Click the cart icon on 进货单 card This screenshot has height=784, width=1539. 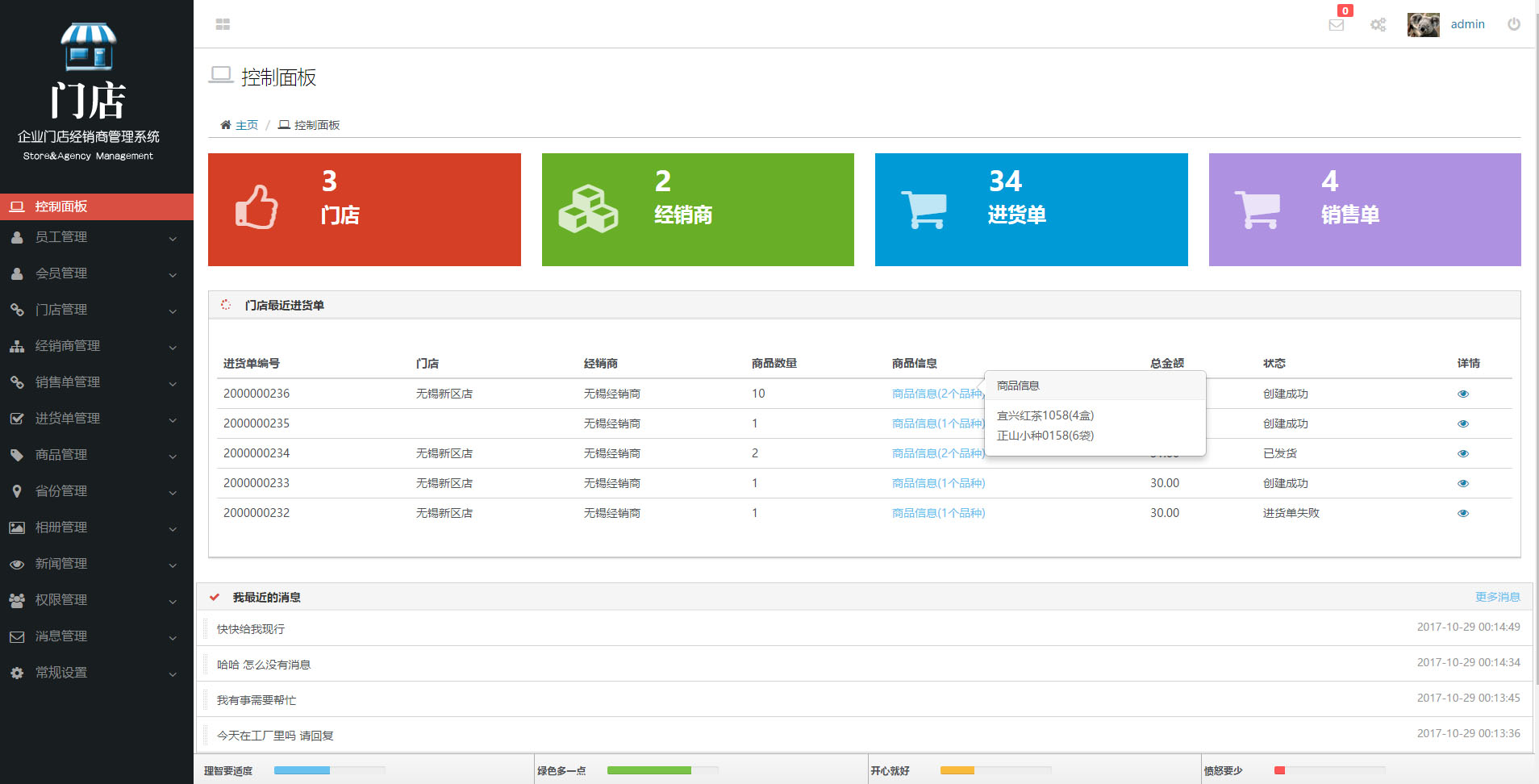pos(924,210)
